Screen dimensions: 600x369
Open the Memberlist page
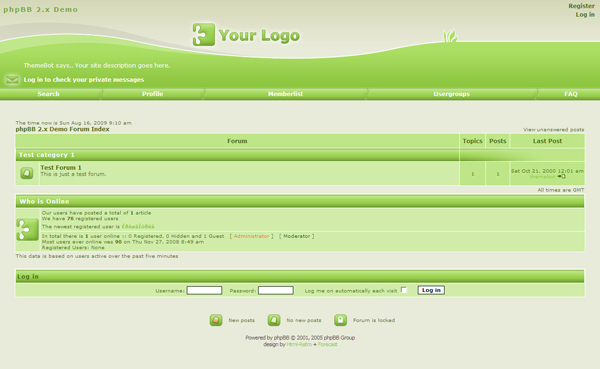tap(285, 94)
